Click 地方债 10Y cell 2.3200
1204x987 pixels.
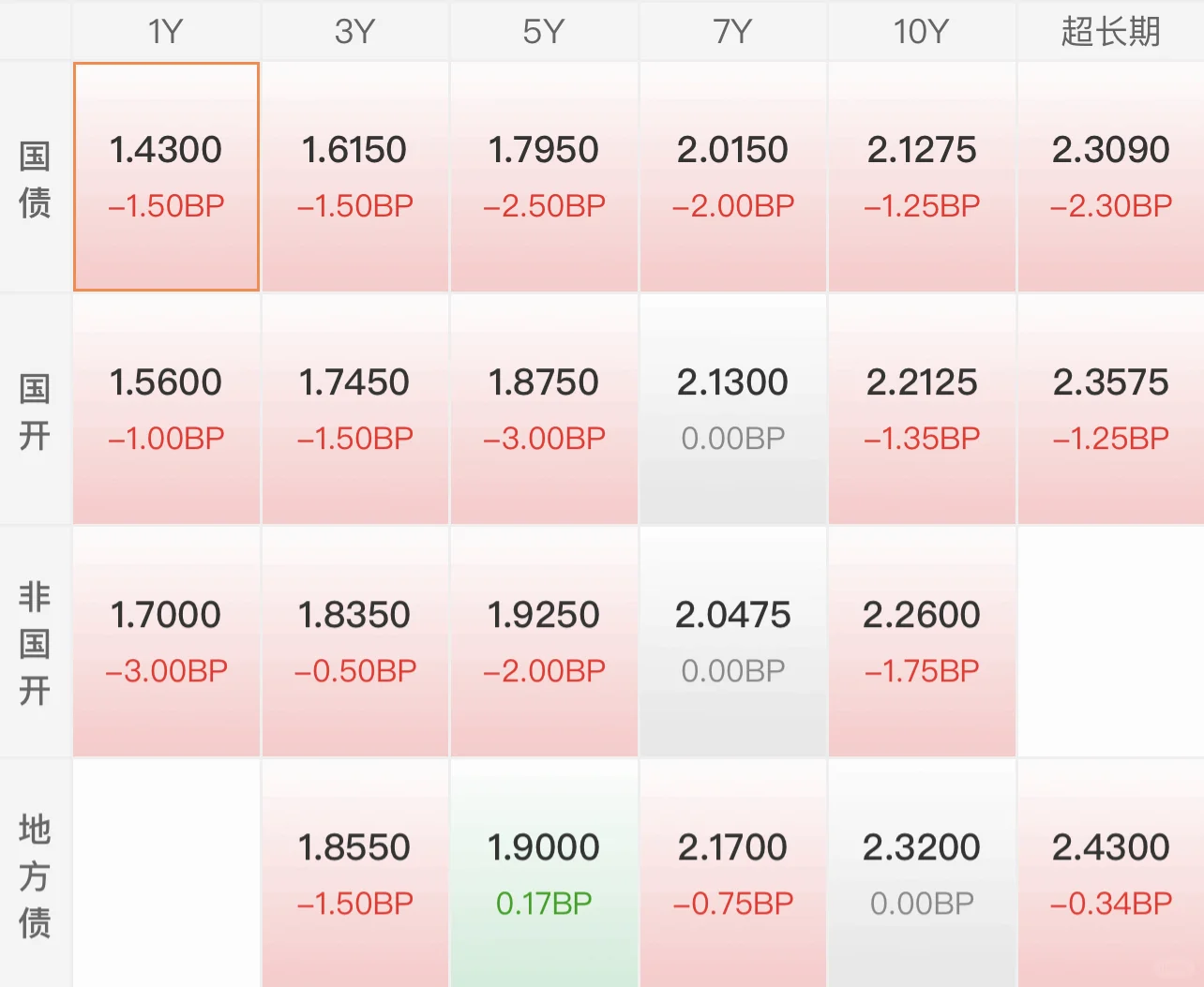[x=922, y=874]
